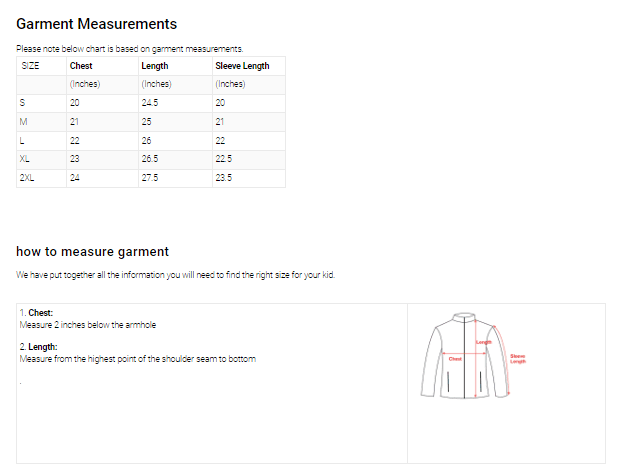The height and width of the screenshot is (475, 623).
Task: Click the '2. Length:' instruction label
Action: [x=38, y=347]
